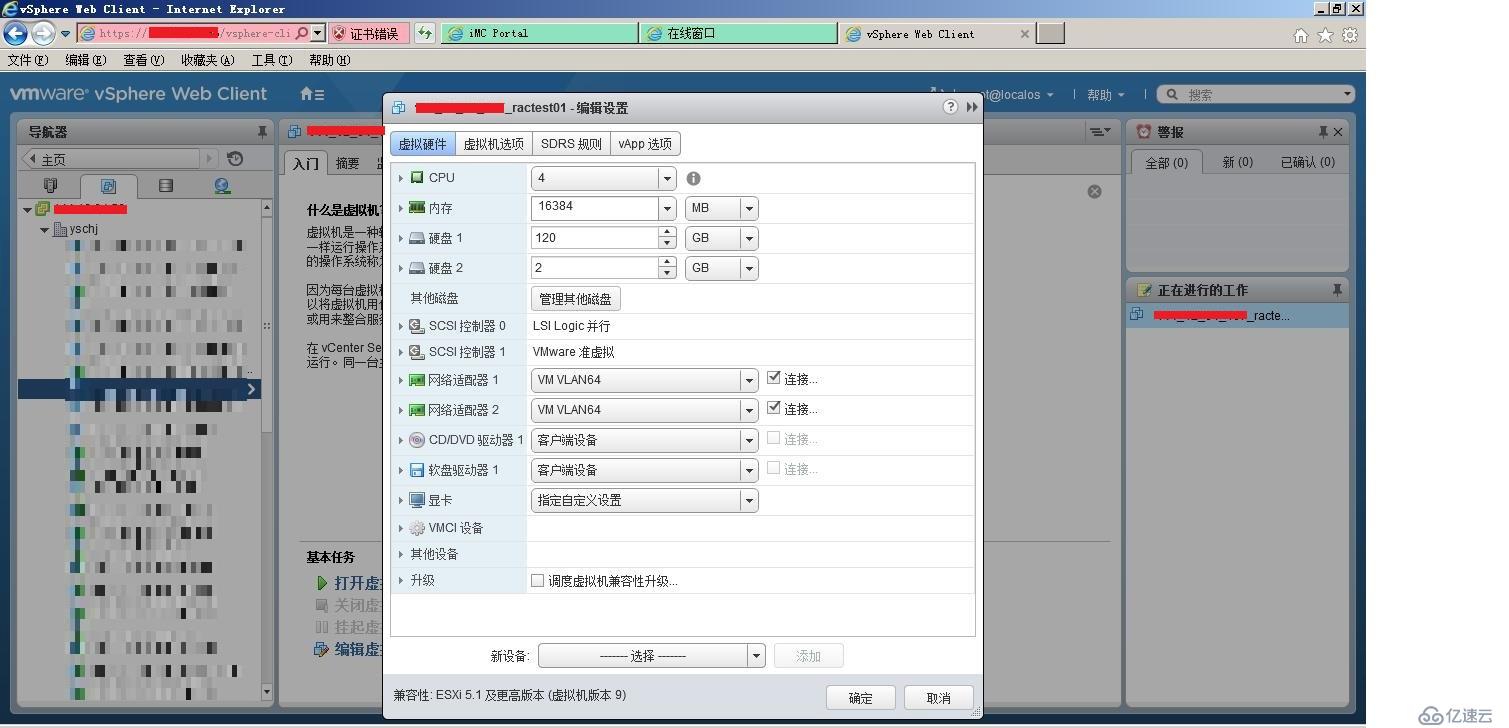Select the Hosts and Clusters navigator icon
This screenshot has width=1509, height=728.
coord(51,186)
